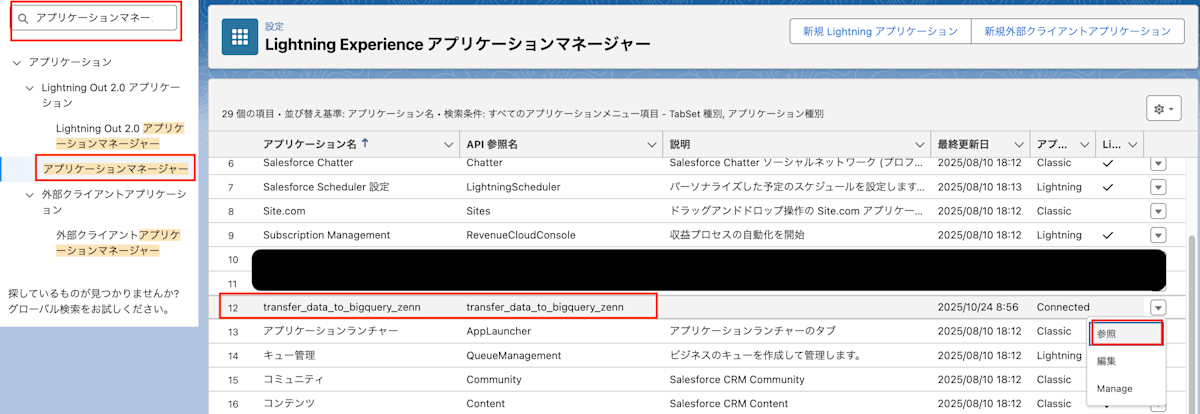Click the LightningScheduler API name cell
This screenshot has width=1200, height=414.
[513, 187]
